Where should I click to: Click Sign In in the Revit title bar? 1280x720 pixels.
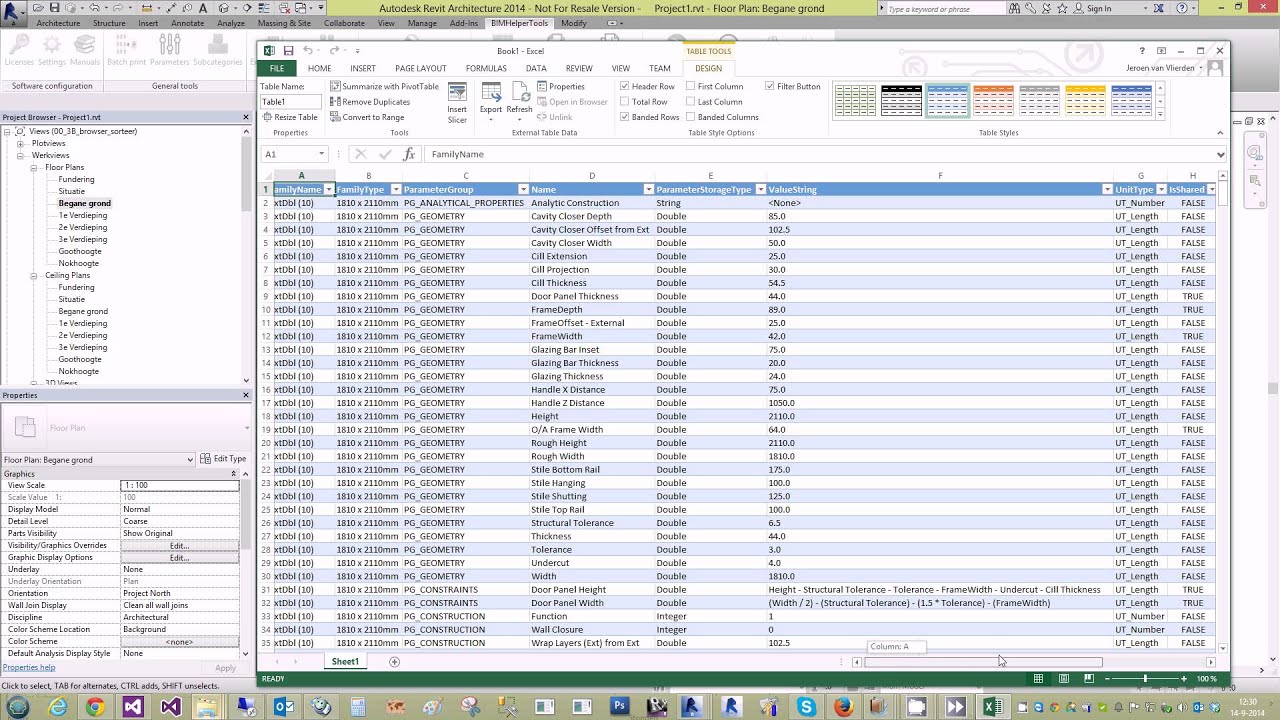click(x=1099, y=8)
